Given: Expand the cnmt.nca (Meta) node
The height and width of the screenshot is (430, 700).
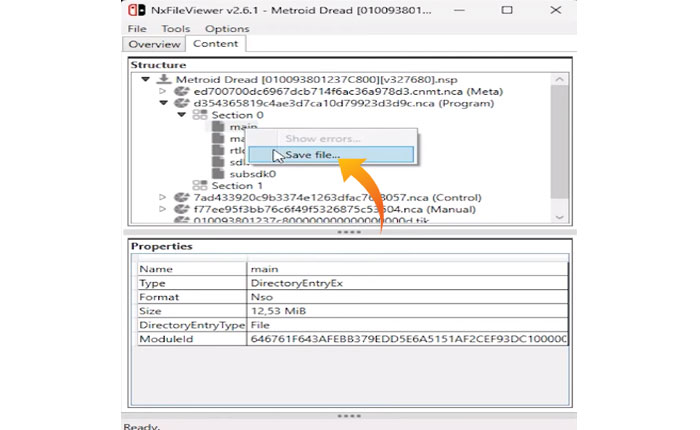Looking at the screenshot, I should 164,90.
